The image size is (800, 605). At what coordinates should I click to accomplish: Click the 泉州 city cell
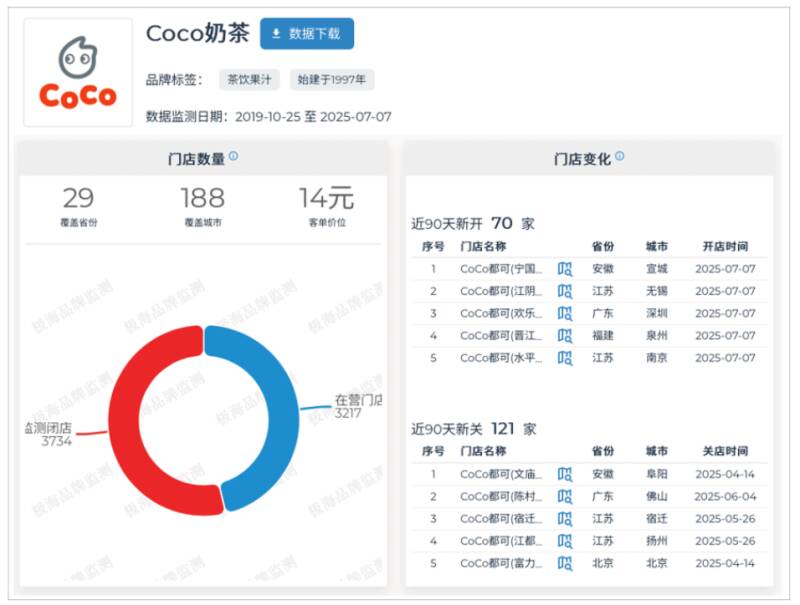click(x=657, y=336)
